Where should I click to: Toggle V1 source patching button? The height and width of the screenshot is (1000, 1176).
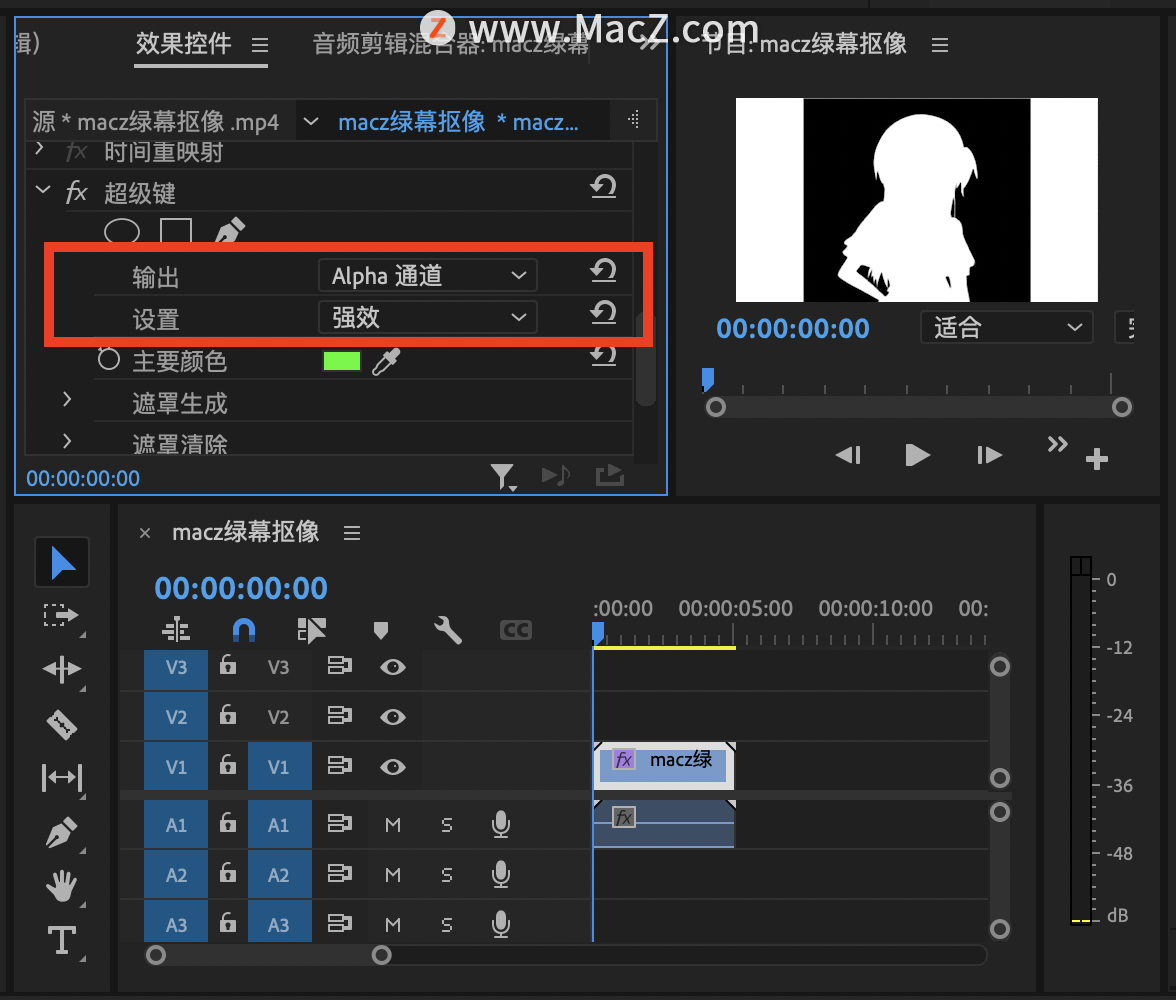point(176,767)
